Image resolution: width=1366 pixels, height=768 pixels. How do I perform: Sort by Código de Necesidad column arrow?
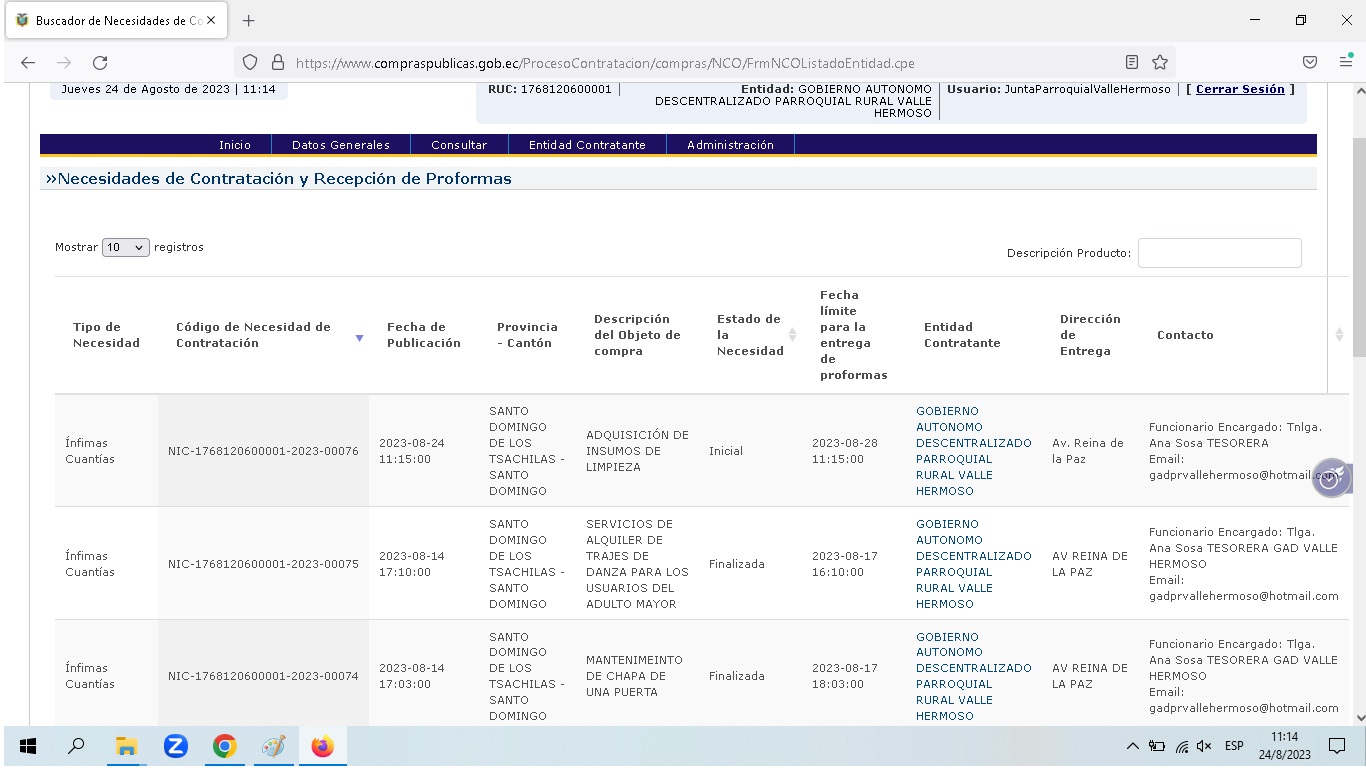359,338
